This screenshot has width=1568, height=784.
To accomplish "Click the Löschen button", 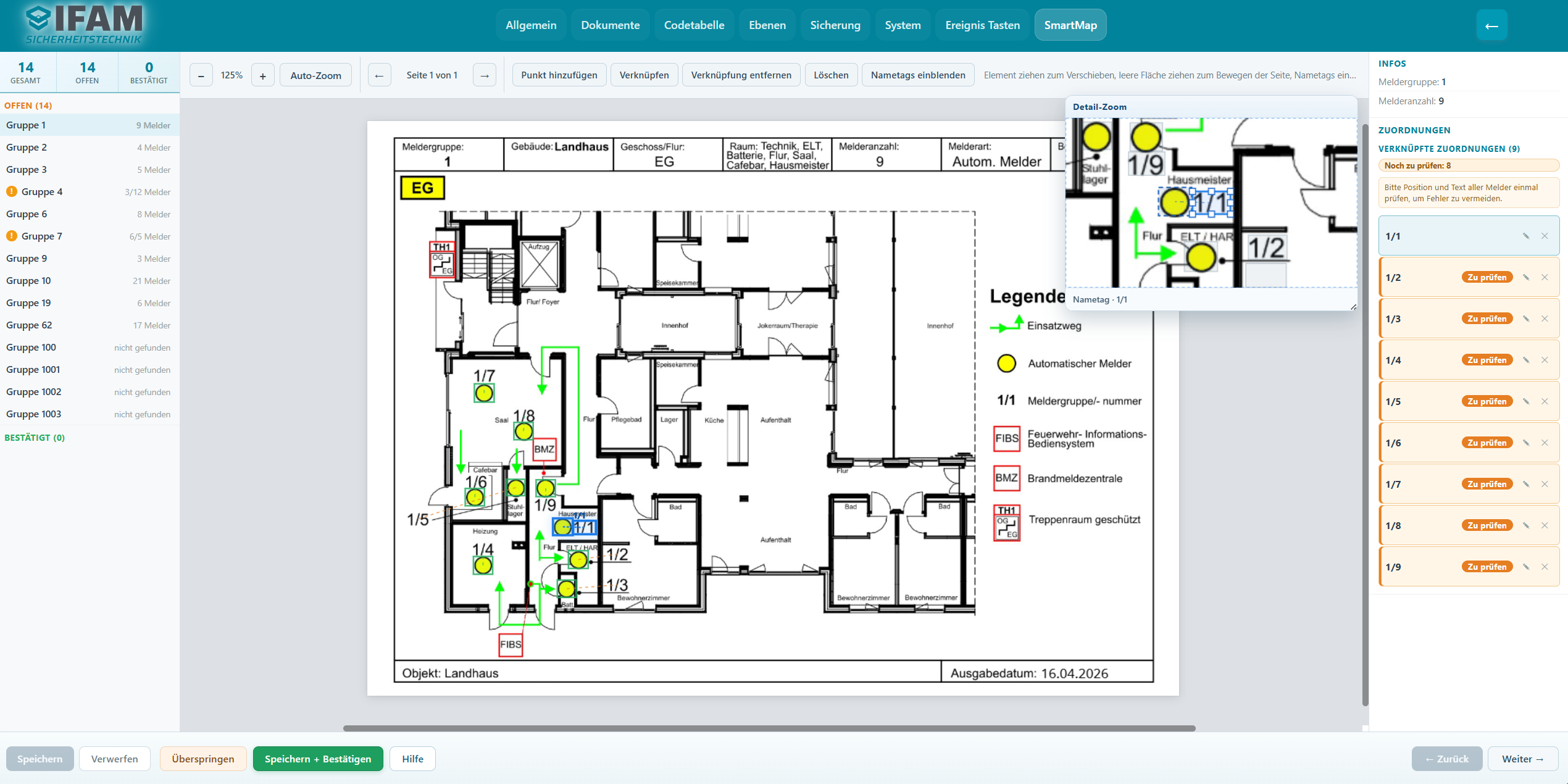I will click(831, 75).
